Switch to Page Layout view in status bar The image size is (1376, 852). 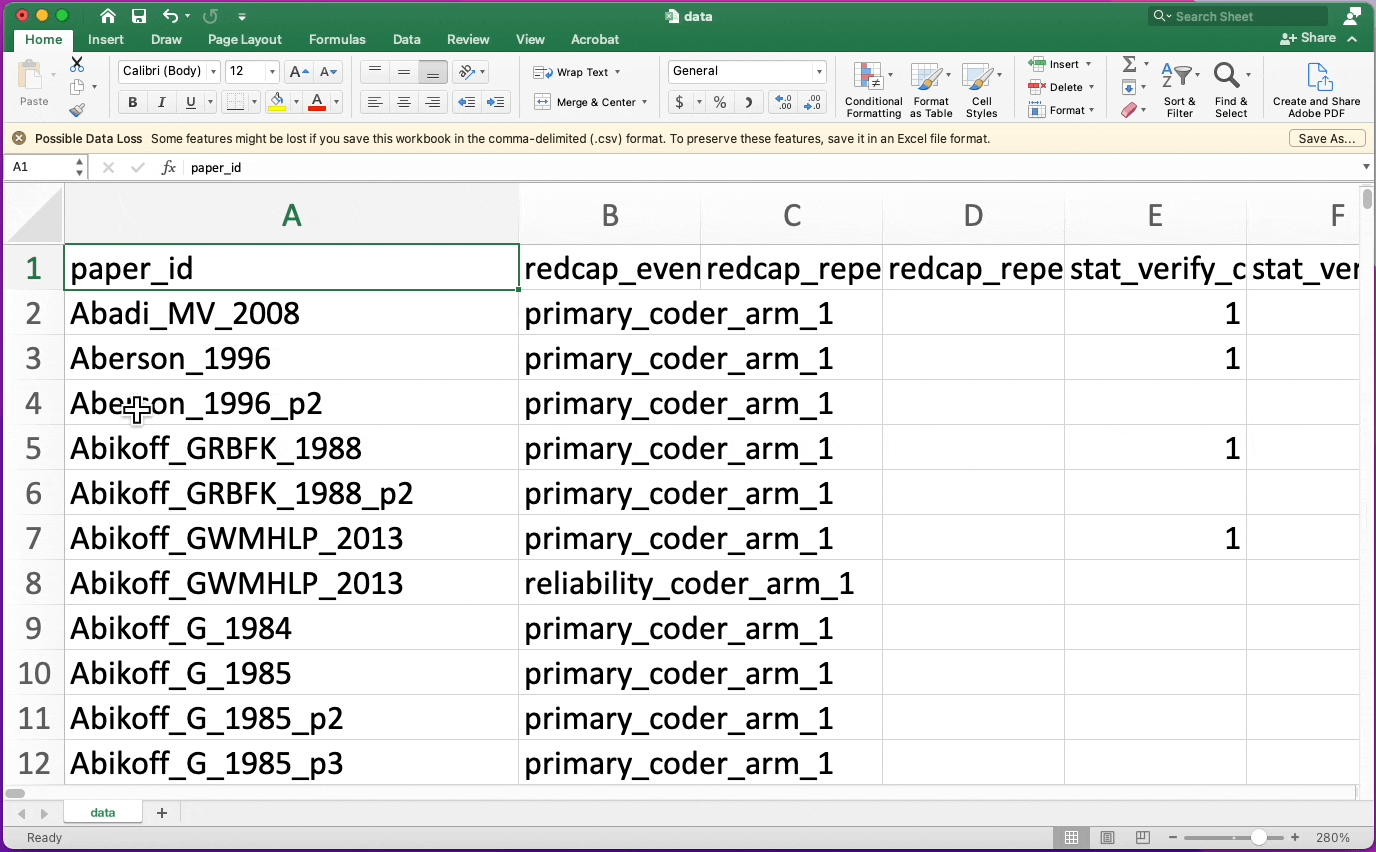pos(1107,837)
